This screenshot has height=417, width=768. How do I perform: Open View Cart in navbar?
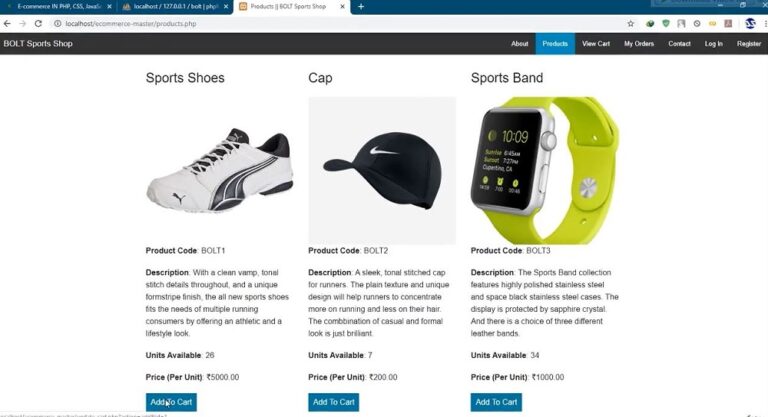596,44
